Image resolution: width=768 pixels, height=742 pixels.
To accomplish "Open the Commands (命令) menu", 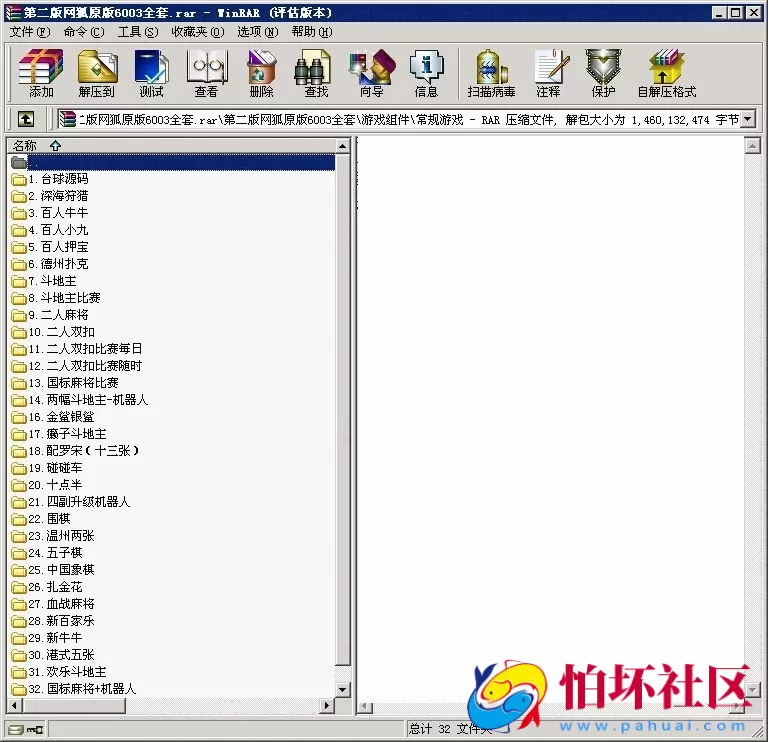I will [84, 32].
